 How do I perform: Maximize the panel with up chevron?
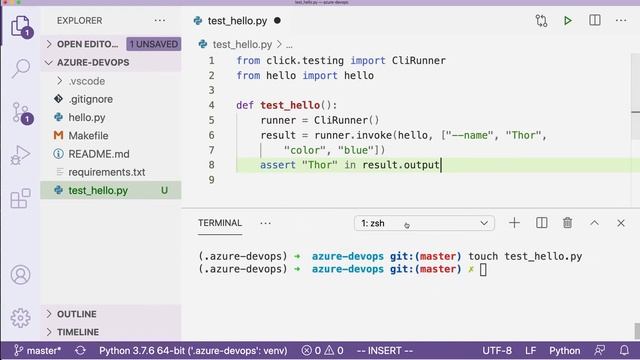click(594, 223)
